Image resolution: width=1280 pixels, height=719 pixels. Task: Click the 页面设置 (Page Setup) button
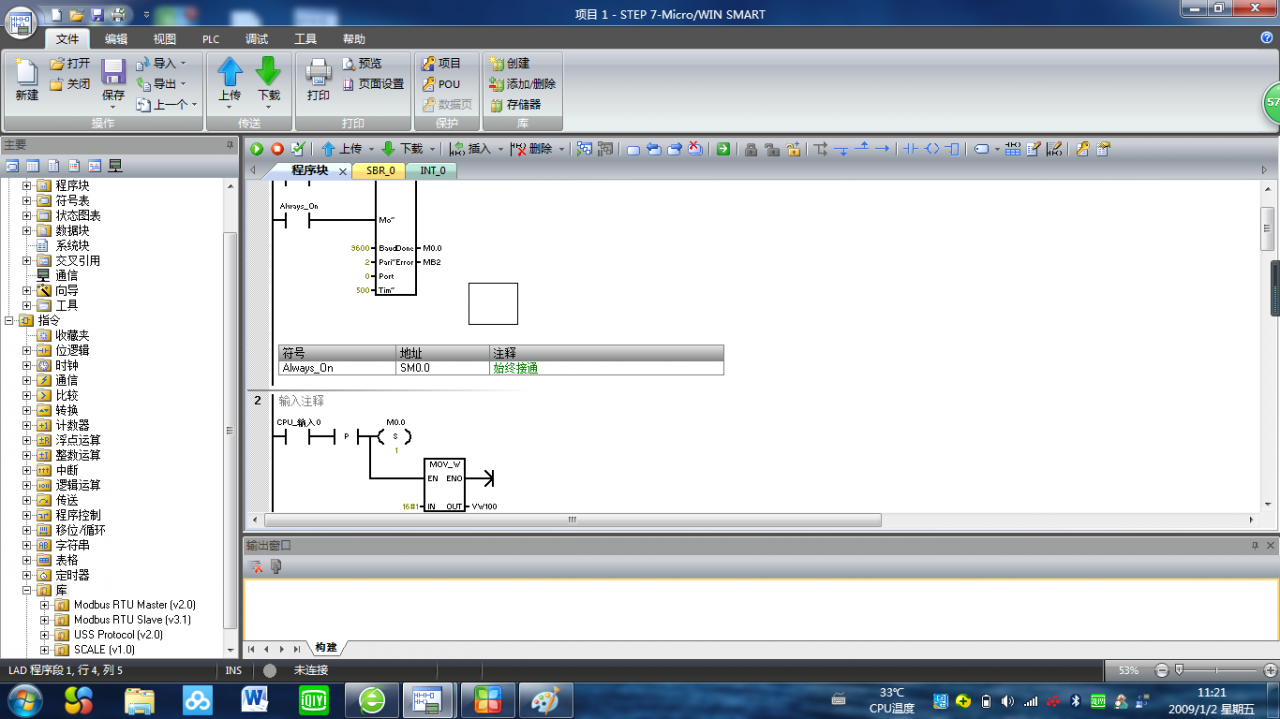coord(372,84)
